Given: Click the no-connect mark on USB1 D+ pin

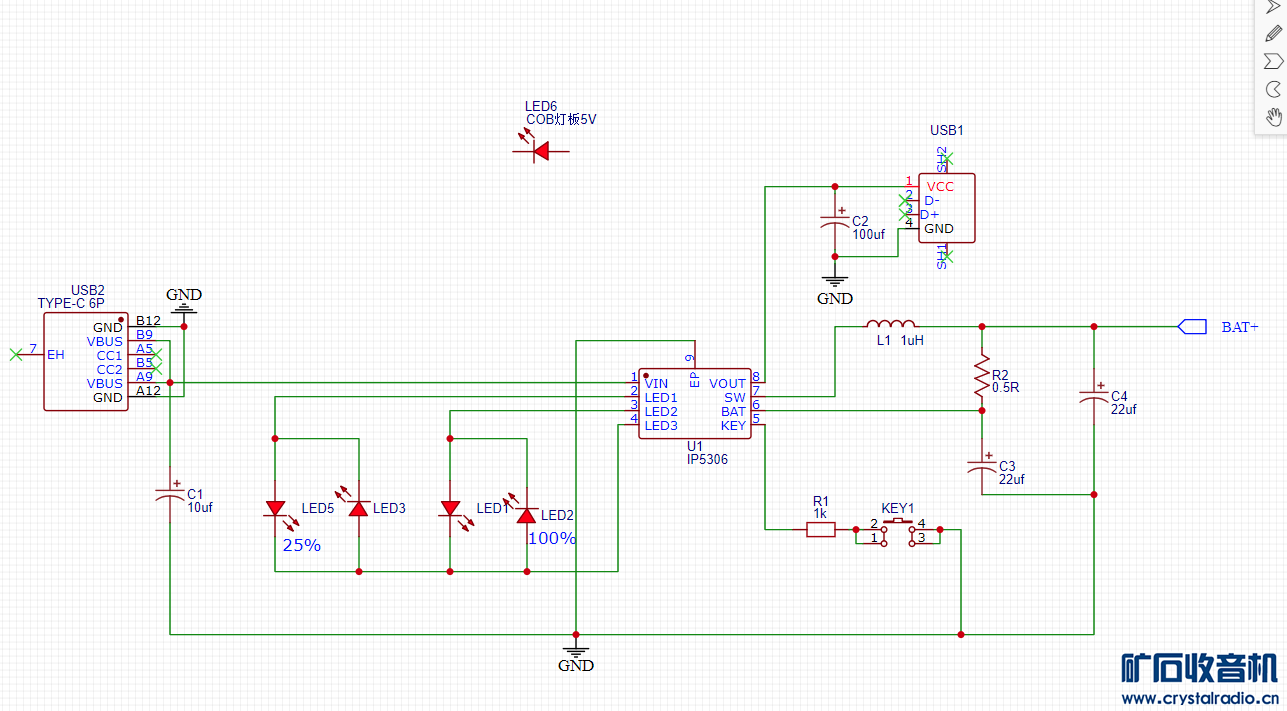Looking at the screenshot, I should point(905,214).
